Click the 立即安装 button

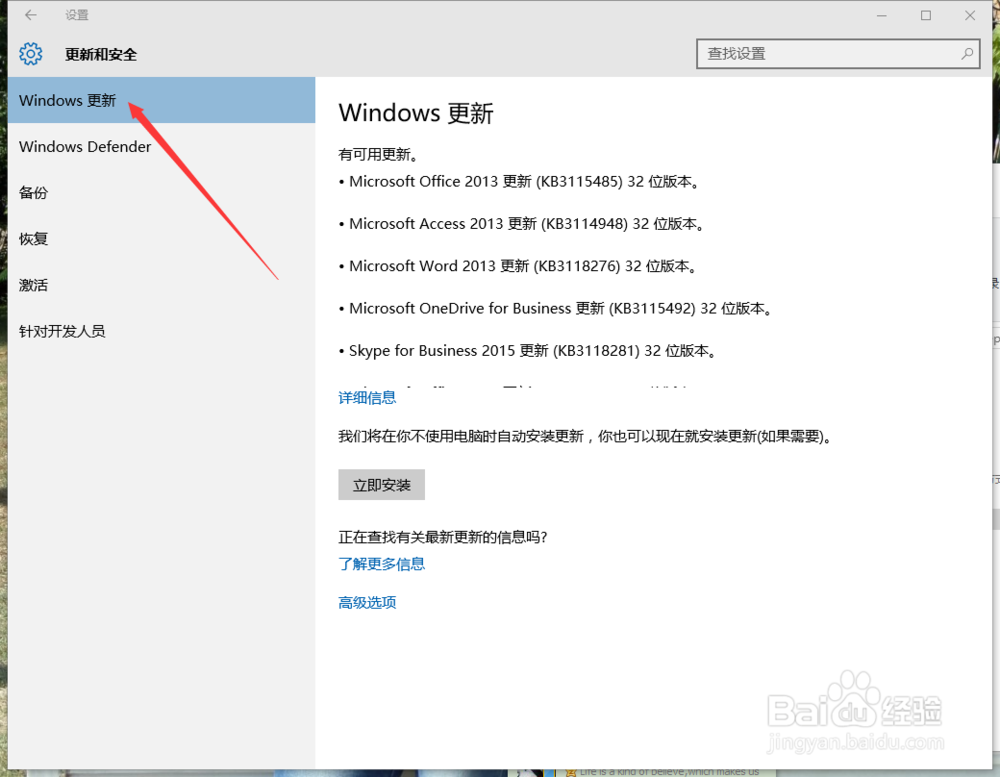[381, 485]
